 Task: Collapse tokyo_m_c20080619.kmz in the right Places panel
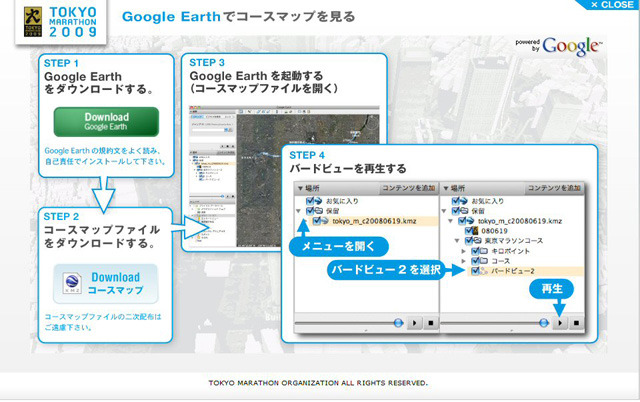click(x=451, y=221)
